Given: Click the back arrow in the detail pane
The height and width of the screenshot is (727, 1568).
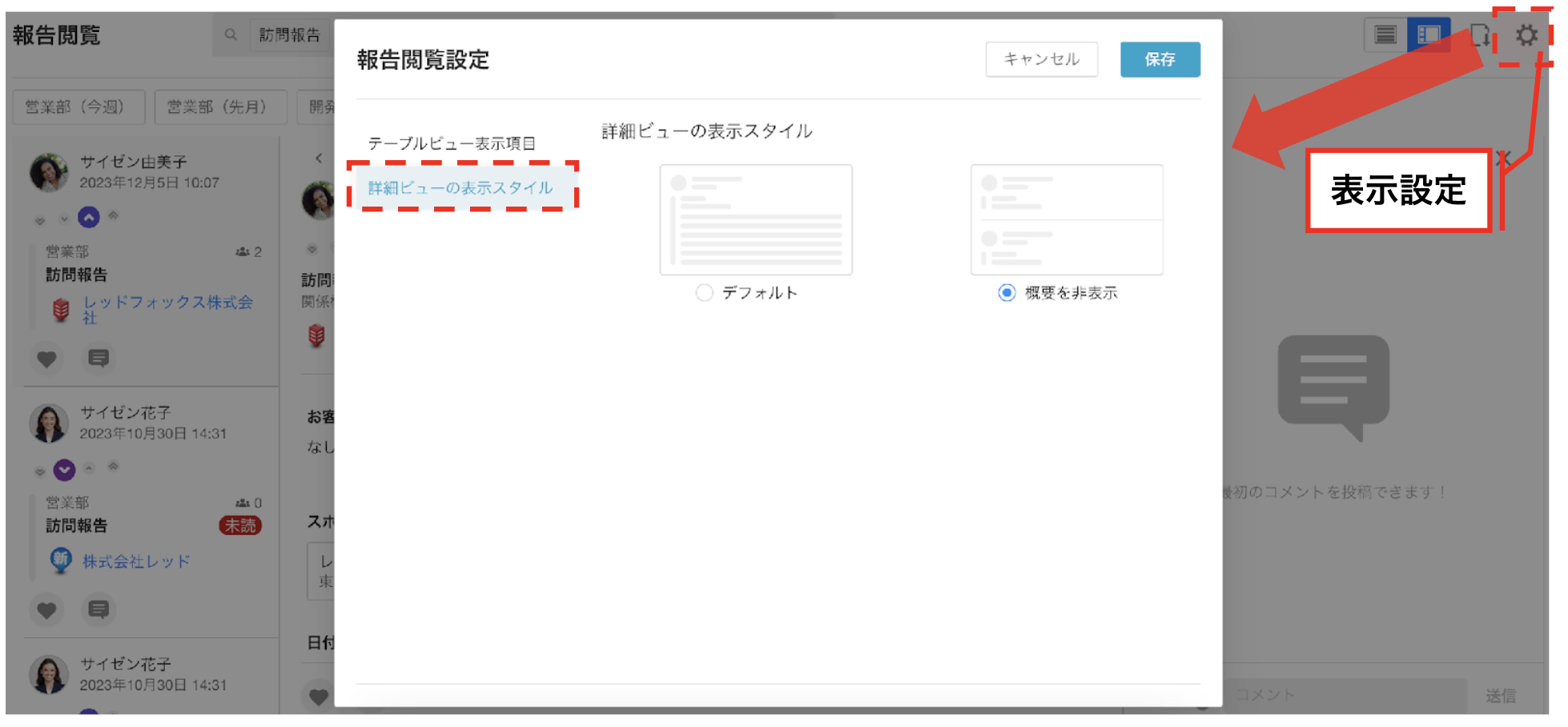Looking at the screenshot, I should pos(319,158).
